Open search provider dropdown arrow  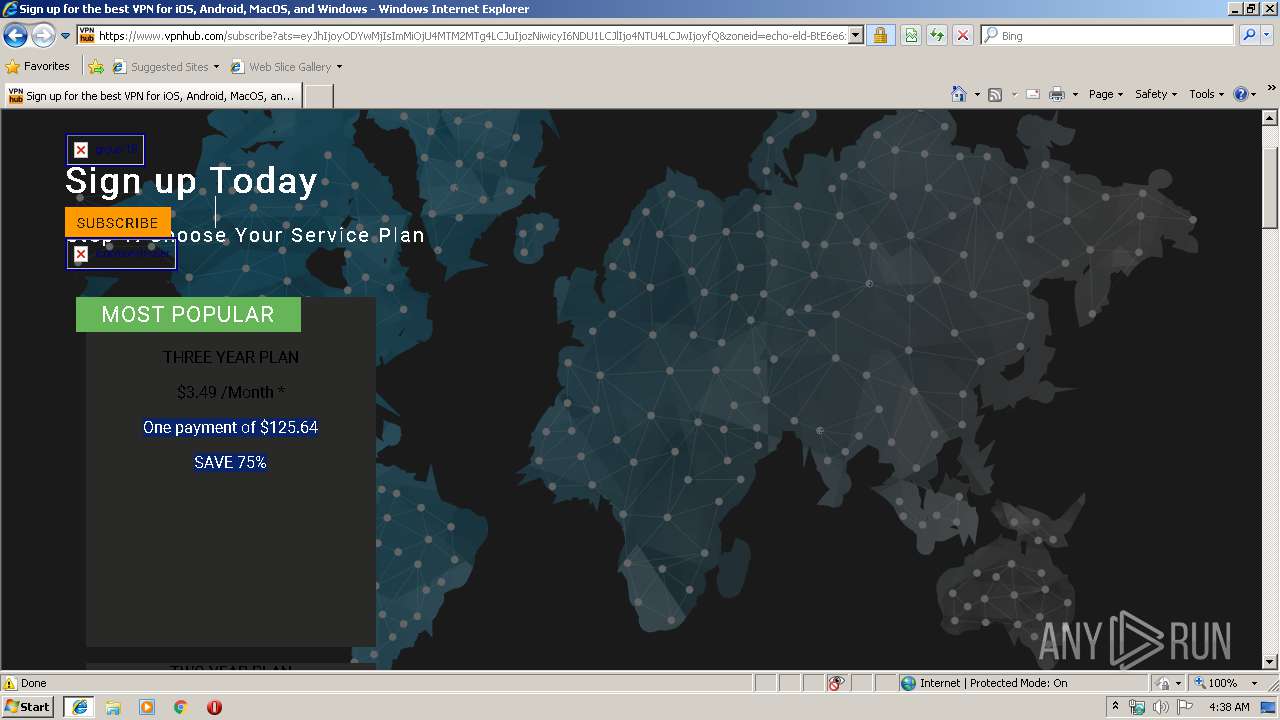pyautogui.click(x=1267, y=36)
